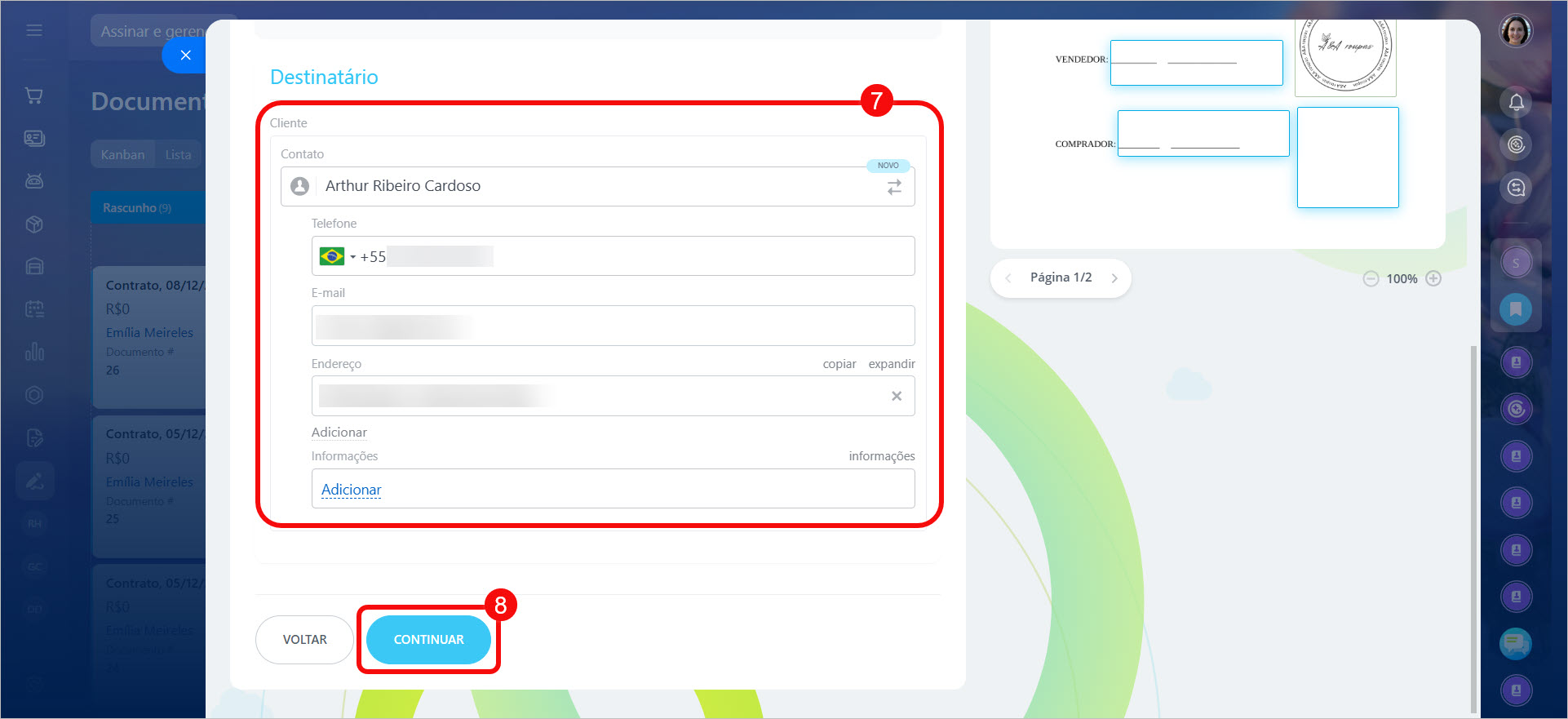Select the Rascunho (9) column header

coord(148,208)
